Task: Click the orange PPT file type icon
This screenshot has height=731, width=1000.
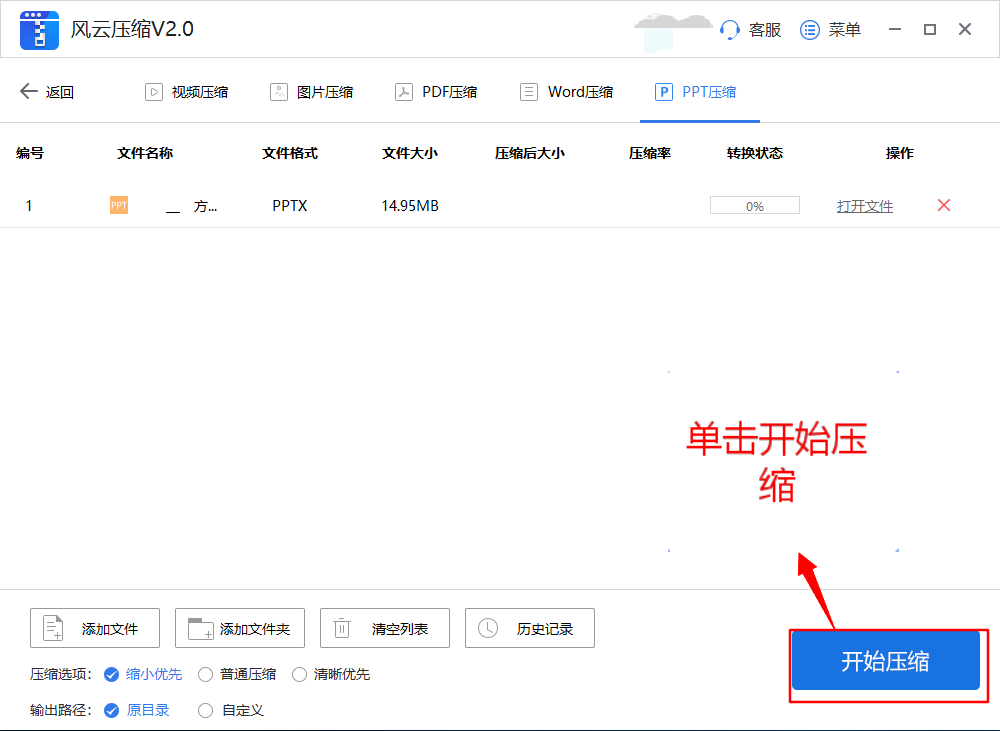Action: (x=118, y=205)
